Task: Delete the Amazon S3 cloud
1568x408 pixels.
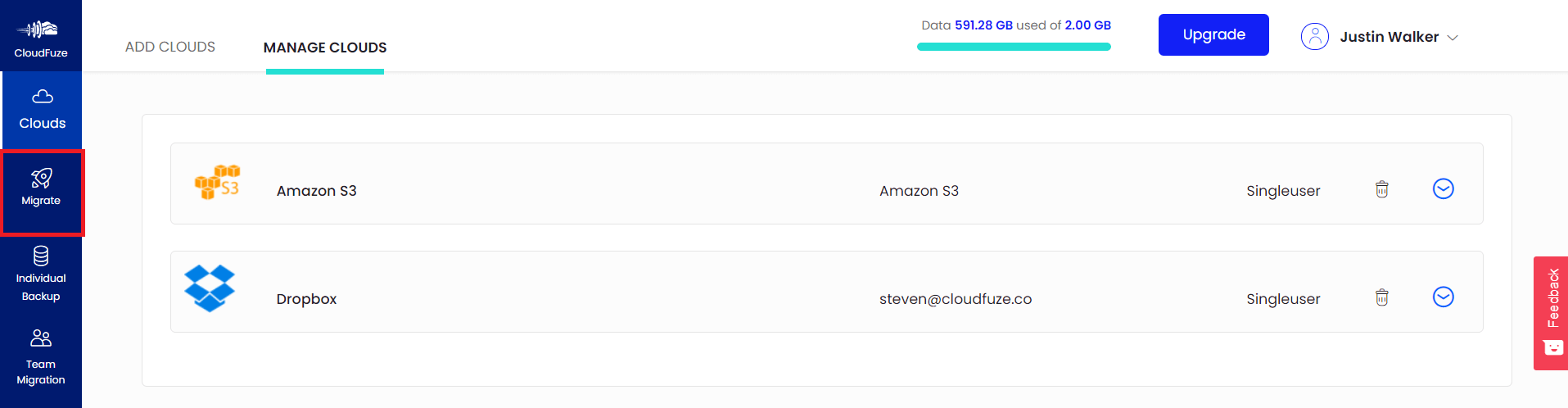Action: 1381,189
